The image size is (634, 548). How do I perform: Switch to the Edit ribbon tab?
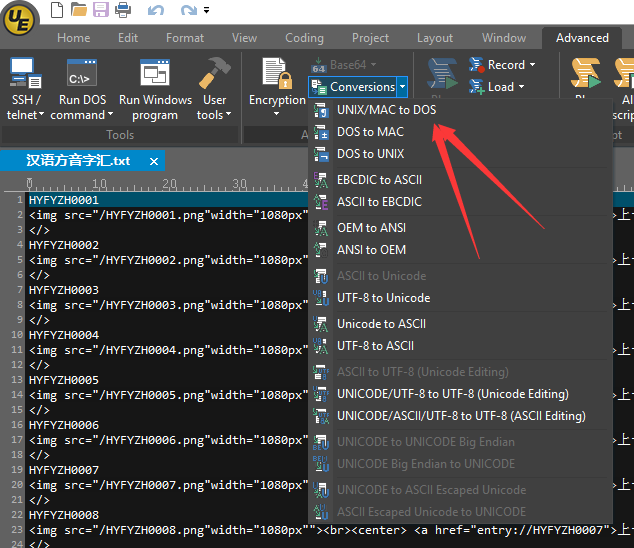point(128,38)
